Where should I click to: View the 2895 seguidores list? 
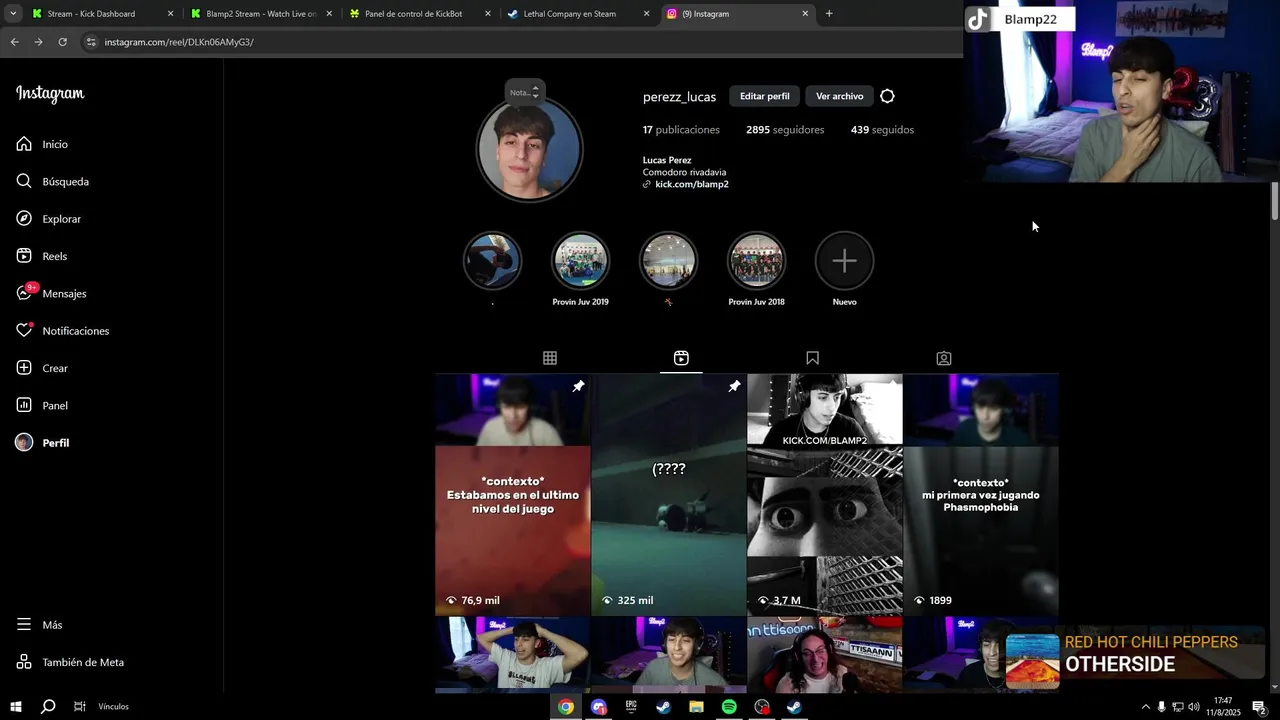tap(785, 130)
